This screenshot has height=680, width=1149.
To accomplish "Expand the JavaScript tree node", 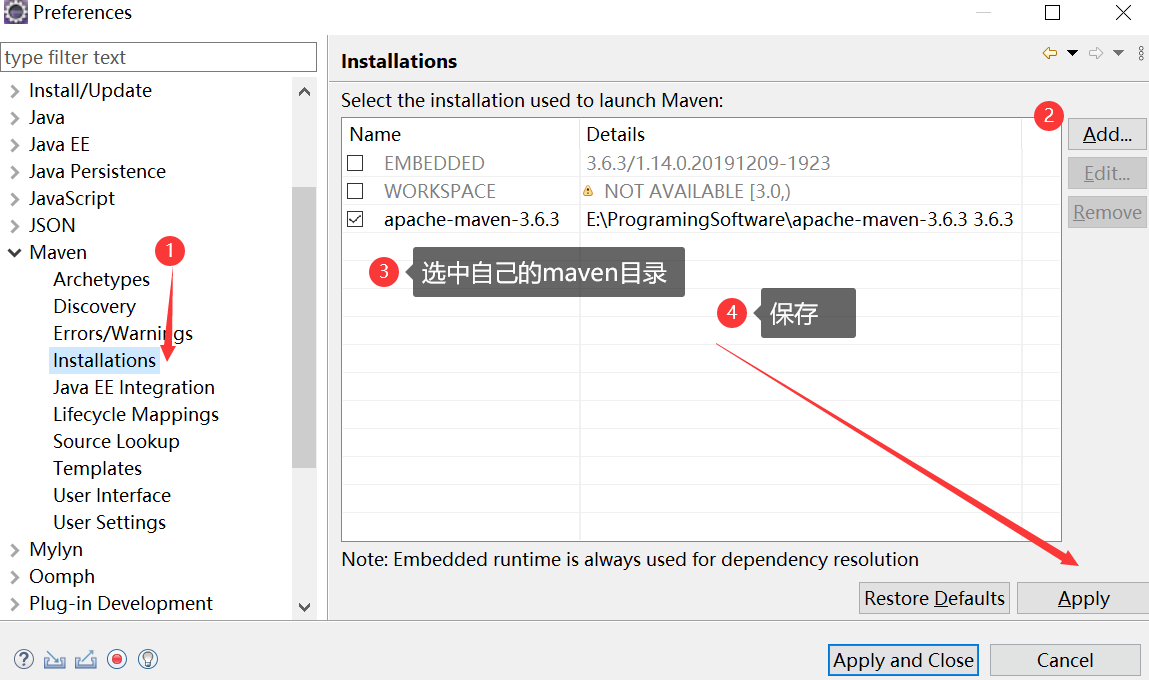I will pyautogui.click(x=15, y=199).
